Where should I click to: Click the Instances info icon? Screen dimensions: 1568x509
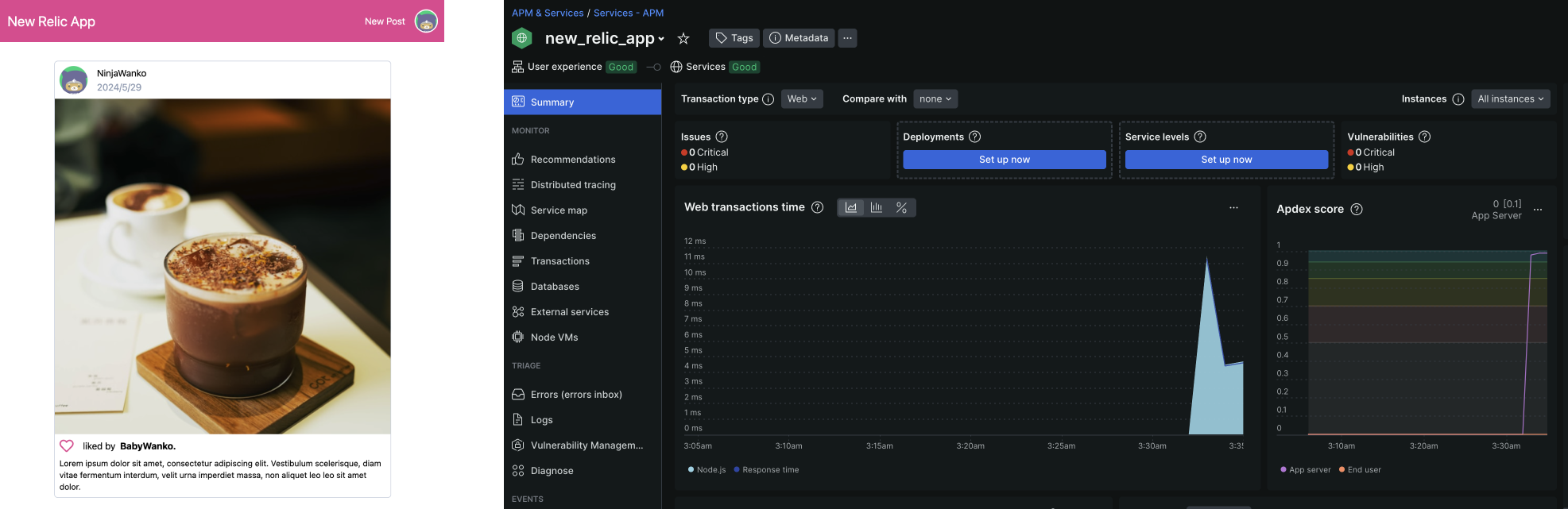1458,99
